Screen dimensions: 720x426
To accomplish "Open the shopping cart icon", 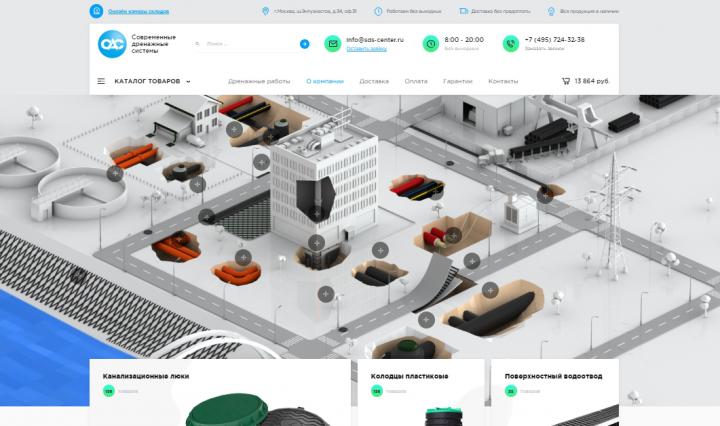I will click(x=566, y=81).
